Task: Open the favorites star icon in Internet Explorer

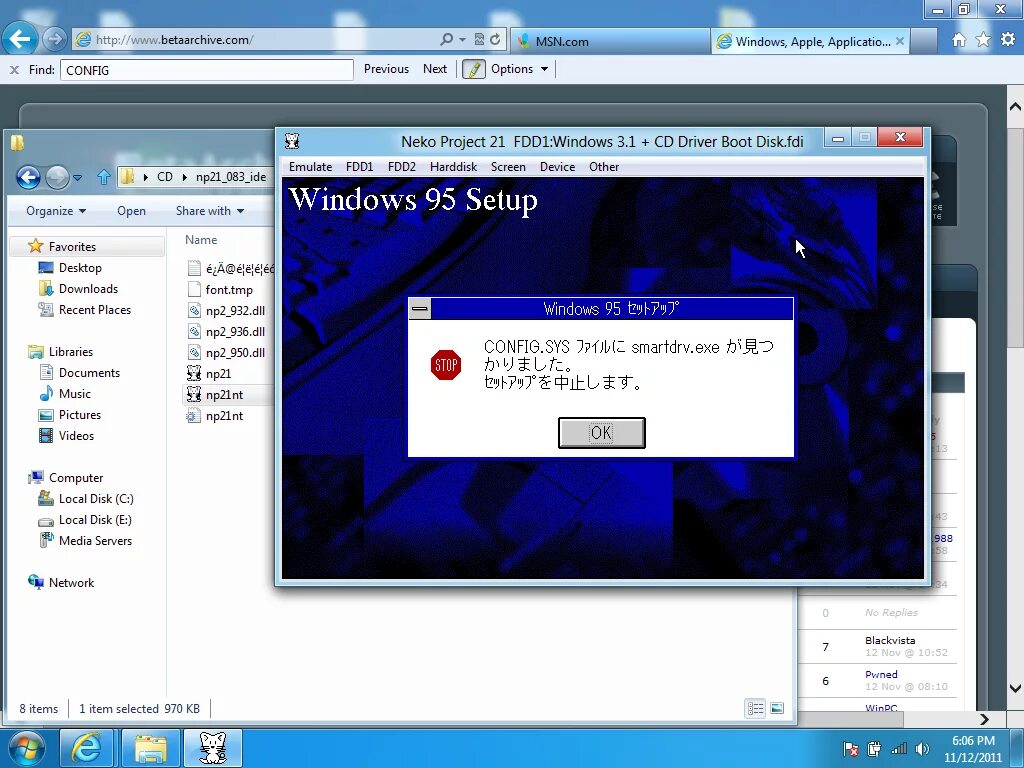Action: [x=983, y=40]
